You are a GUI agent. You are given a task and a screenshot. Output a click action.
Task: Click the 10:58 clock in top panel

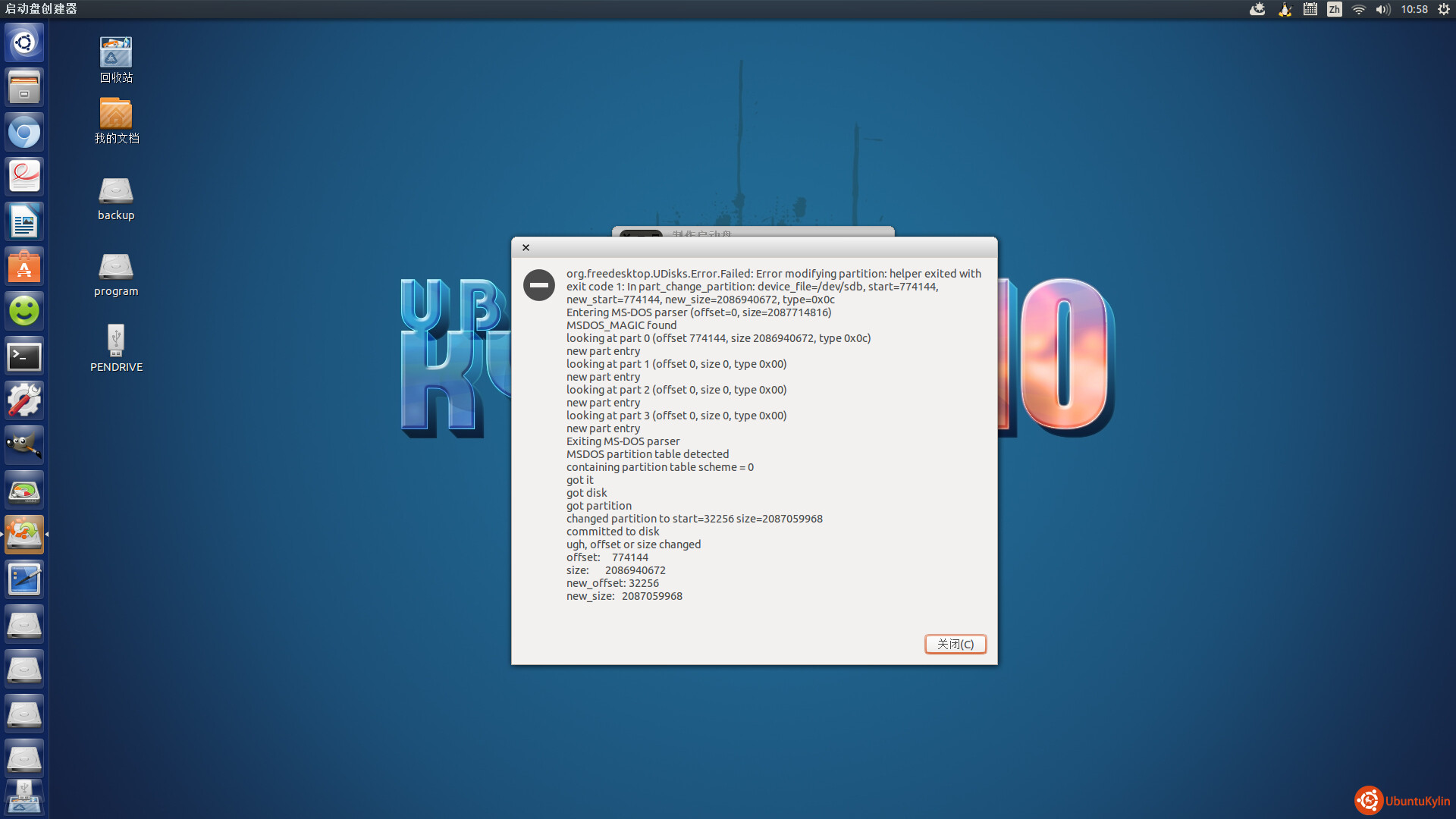(1414, 9)
